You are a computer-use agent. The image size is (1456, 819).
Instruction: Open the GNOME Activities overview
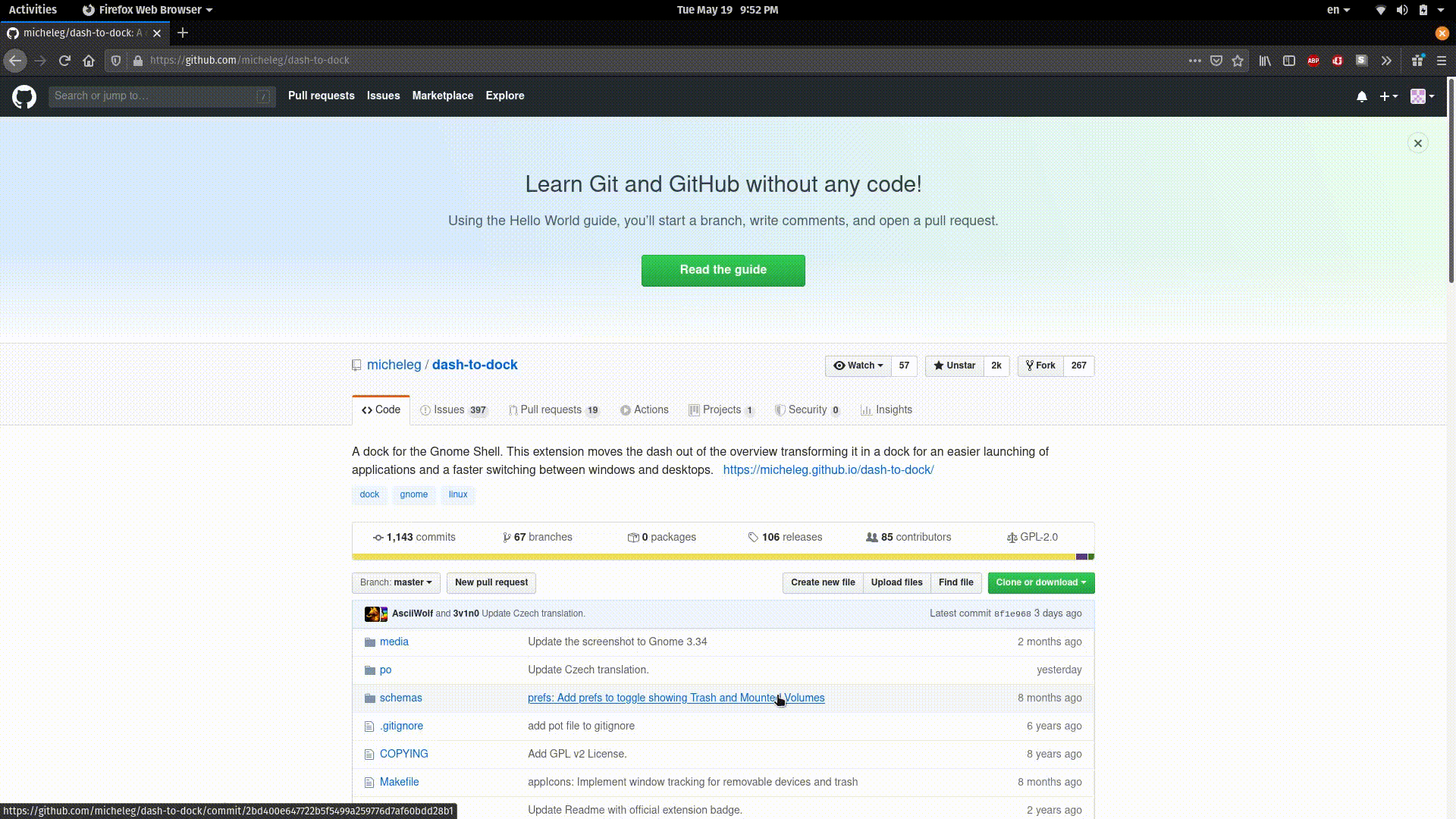[x=33, y=10]
